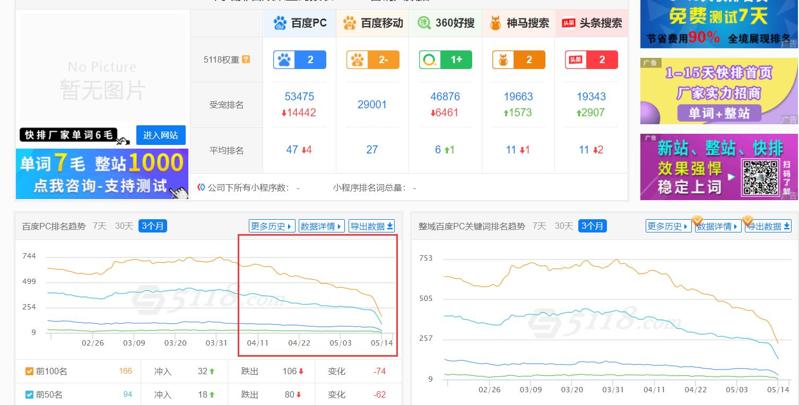Screen dimensions: 799x405
Task: Click the Baidu Mobile orange paw icon
Action: 349,22
